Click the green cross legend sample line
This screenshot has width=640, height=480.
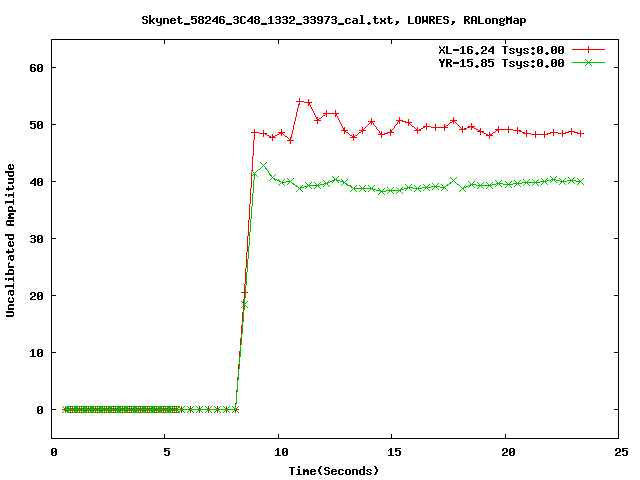[x=588, y=62]
